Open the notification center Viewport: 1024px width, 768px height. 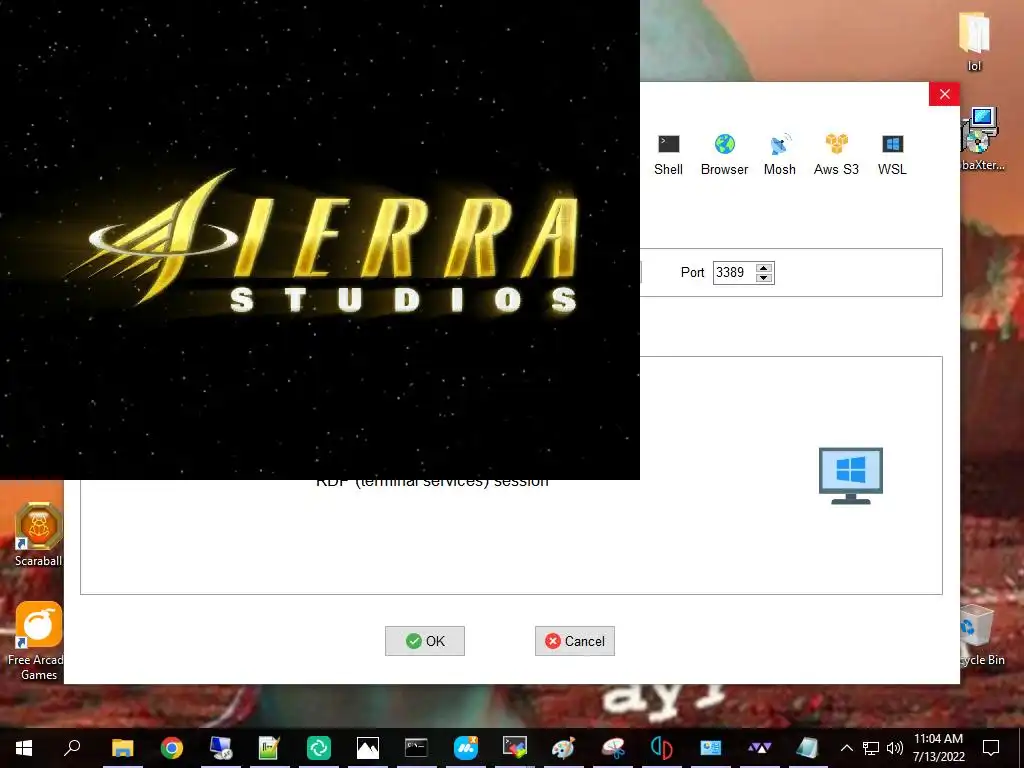pyautogui.click(x=991, y=748)
